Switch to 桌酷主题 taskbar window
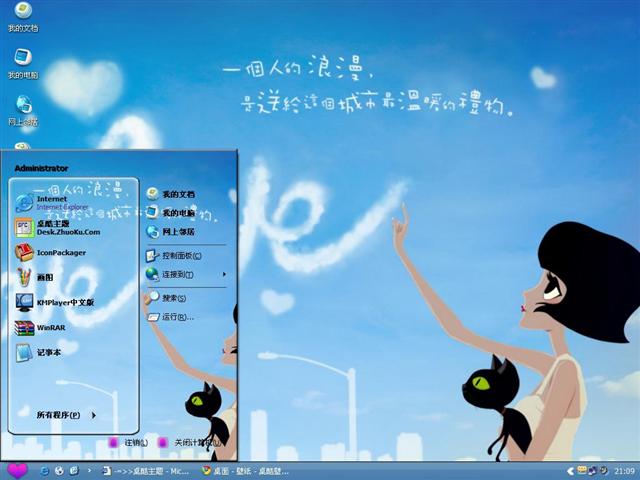The width and height of the screenshot is (640, 480). point(145,471)
